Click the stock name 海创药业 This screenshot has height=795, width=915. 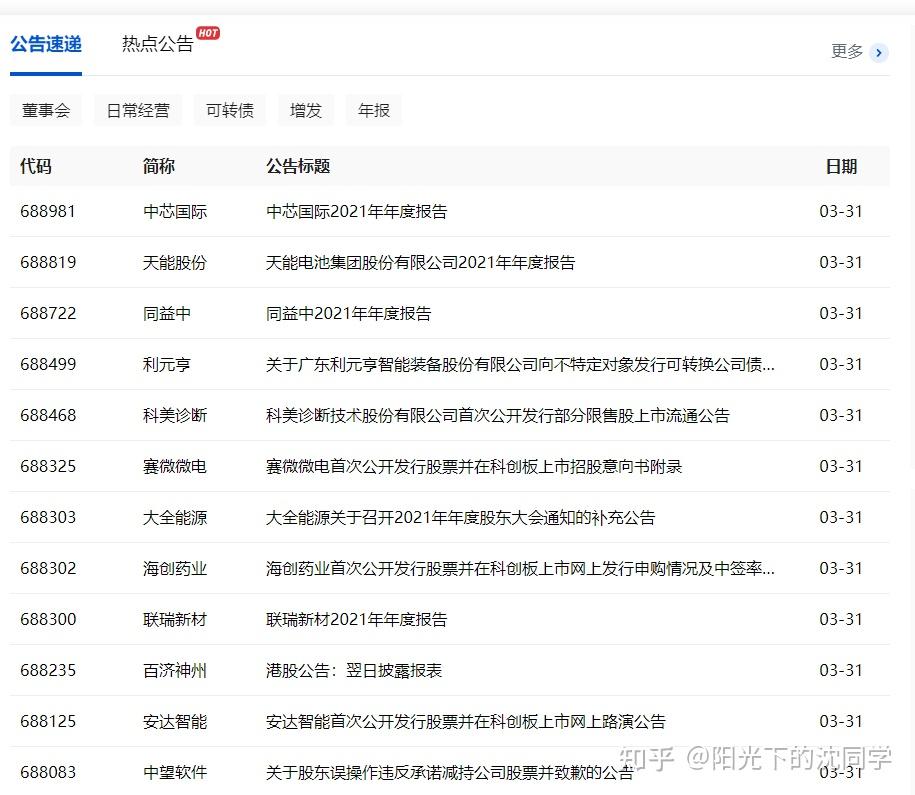click(x=175, y=569)
